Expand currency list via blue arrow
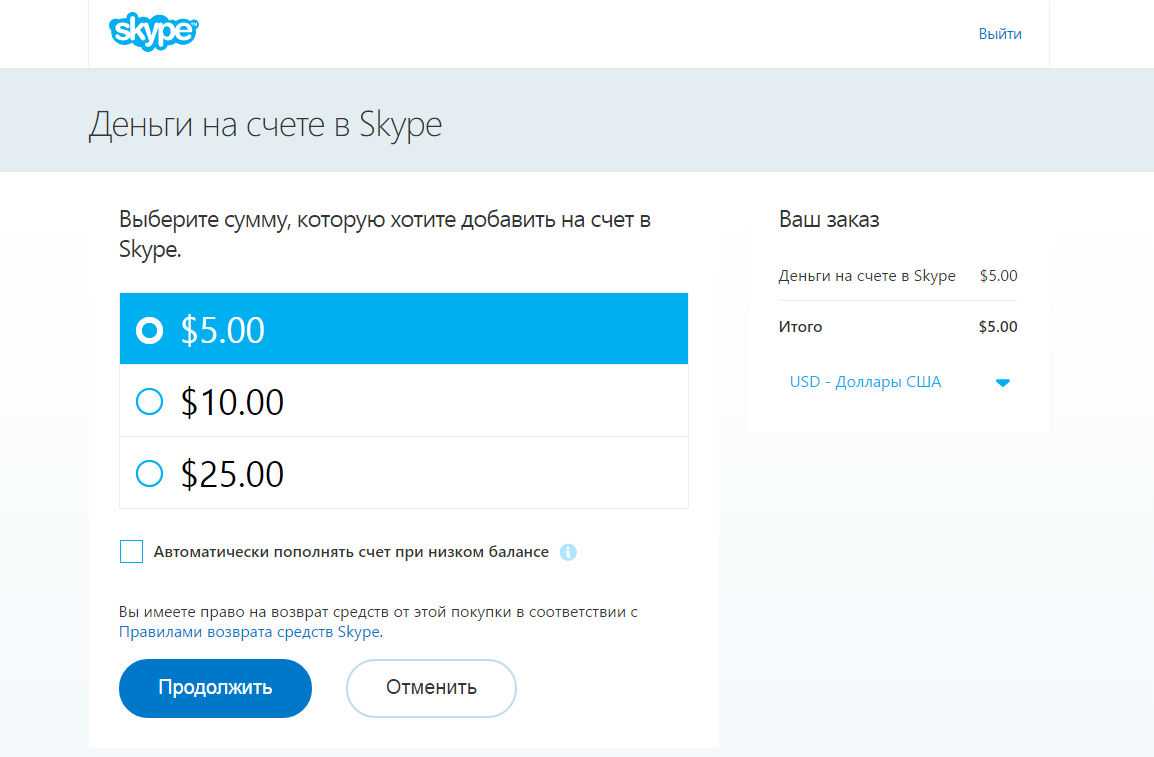 1003,383
